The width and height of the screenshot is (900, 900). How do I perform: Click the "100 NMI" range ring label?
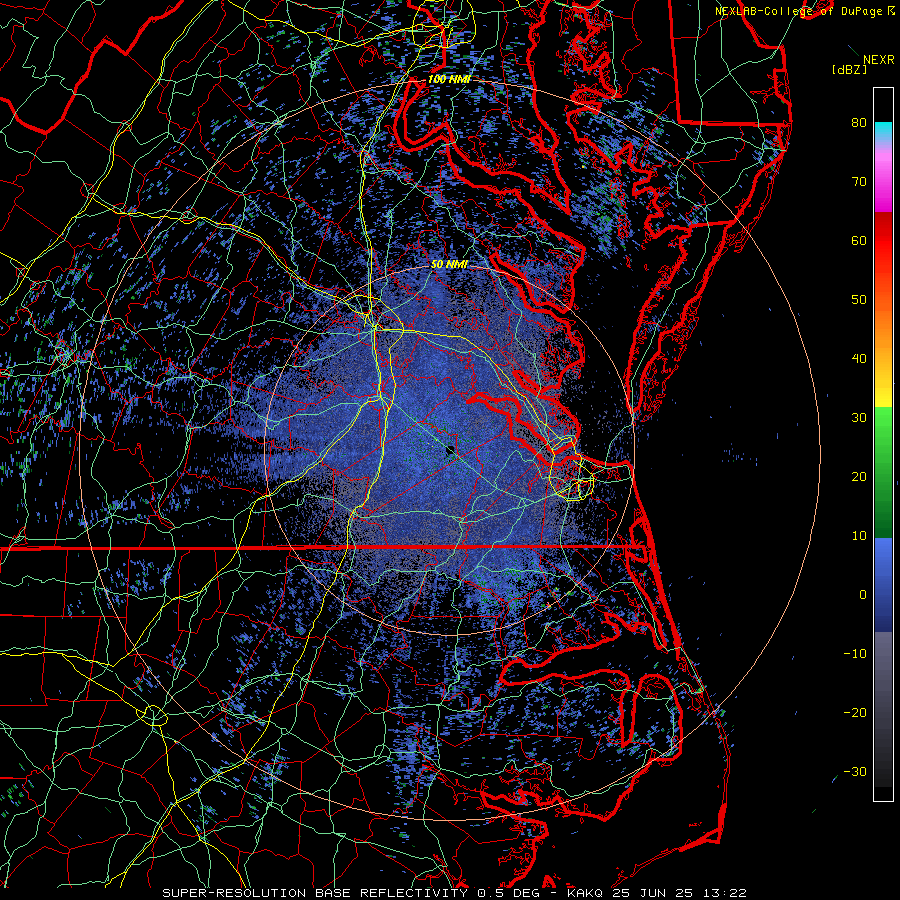coord(449,79)
